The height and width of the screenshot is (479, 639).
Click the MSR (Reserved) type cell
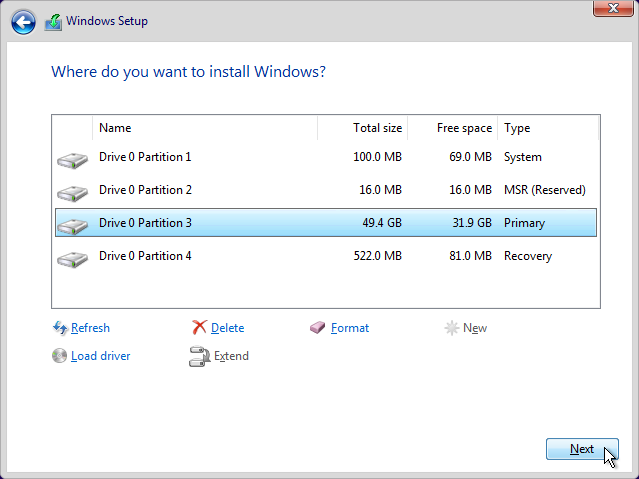click(545, 190)
